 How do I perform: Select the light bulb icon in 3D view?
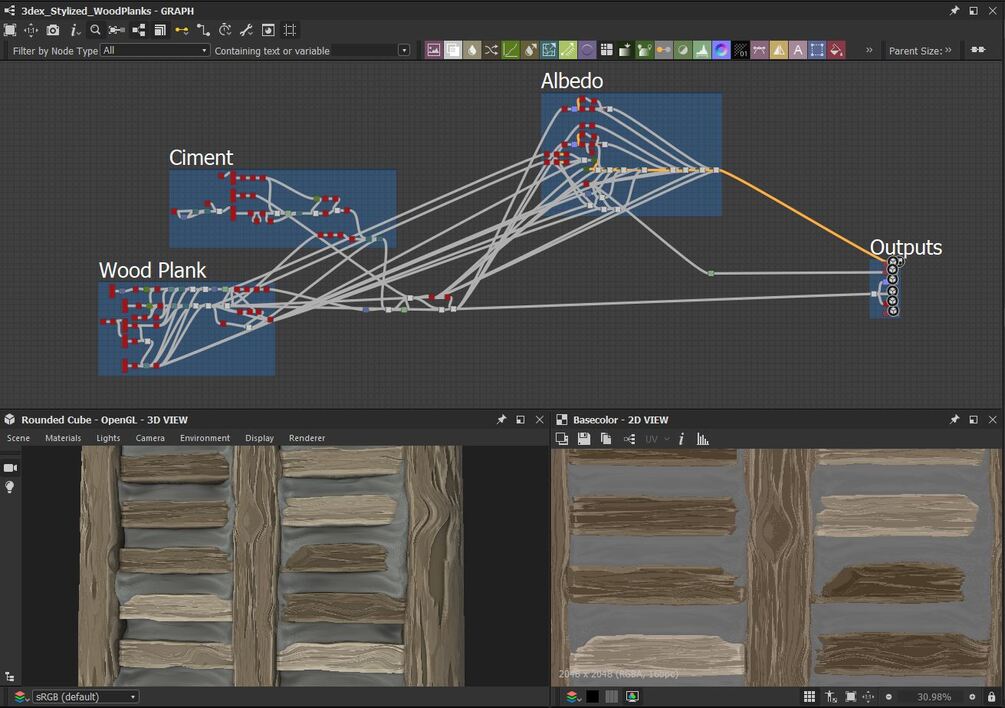coord(11,487)
